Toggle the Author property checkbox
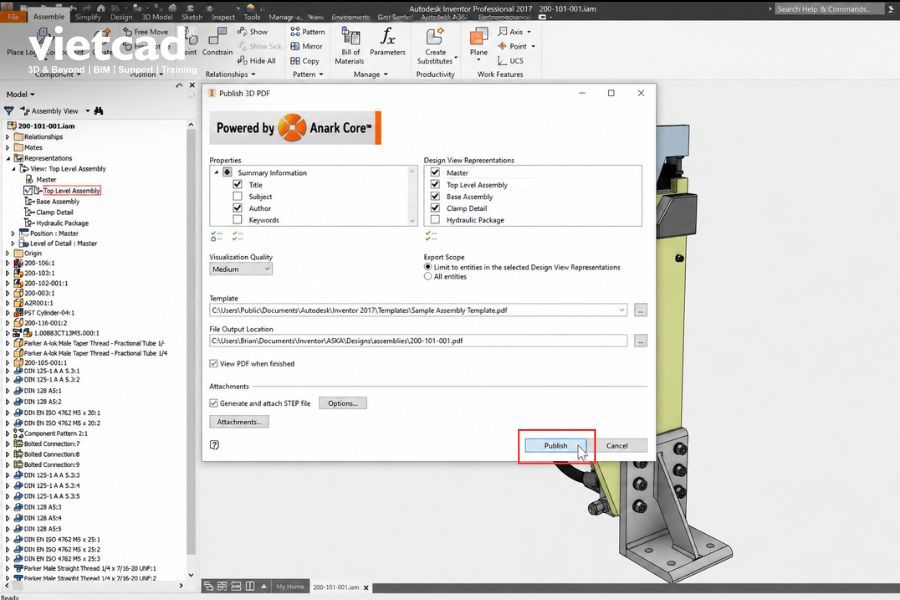Screen dimensions: 900x600 pyautogui.click(x=238, y=208)
